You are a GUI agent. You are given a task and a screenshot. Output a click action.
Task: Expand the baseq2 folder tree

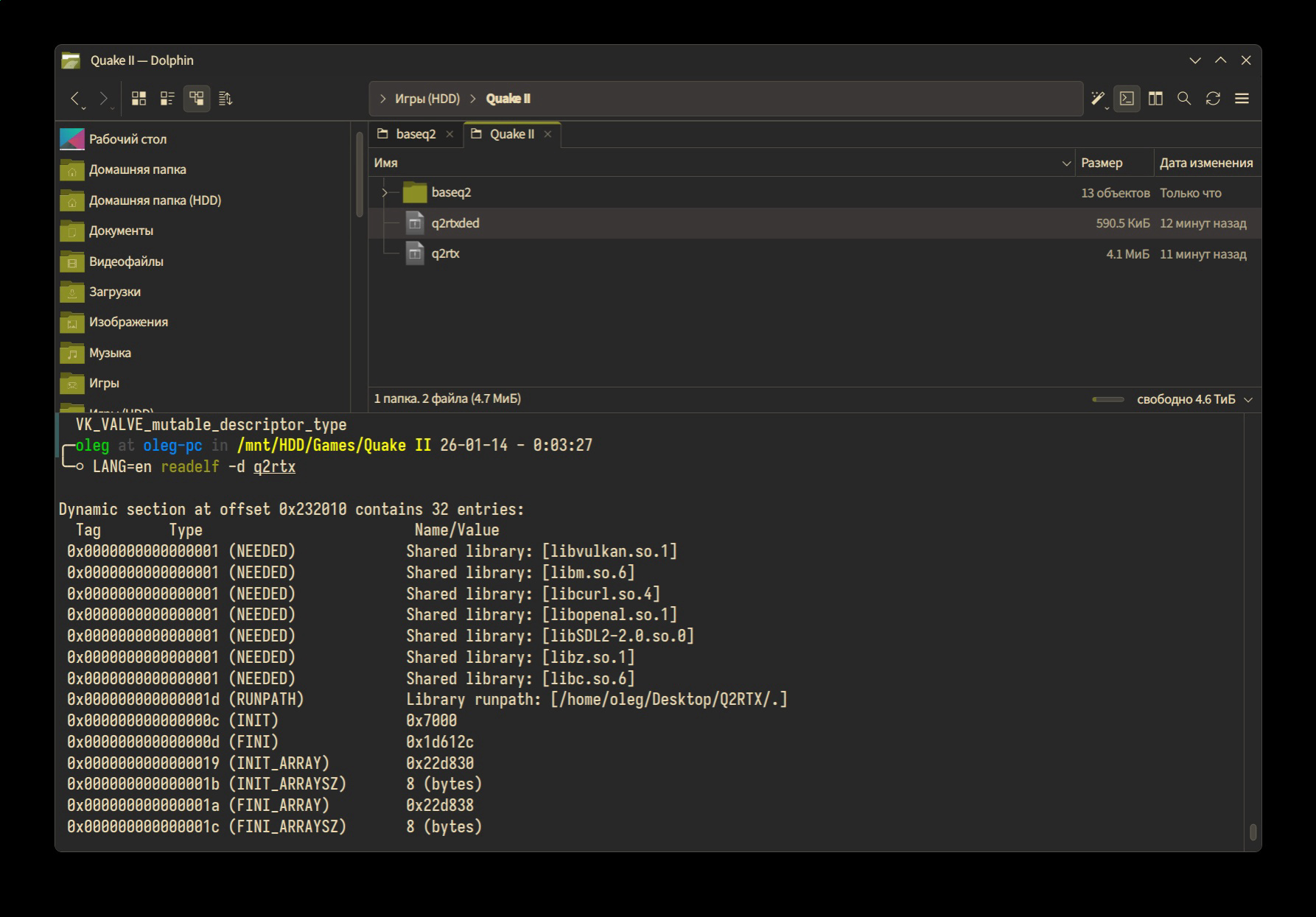[x=384, y=193]
